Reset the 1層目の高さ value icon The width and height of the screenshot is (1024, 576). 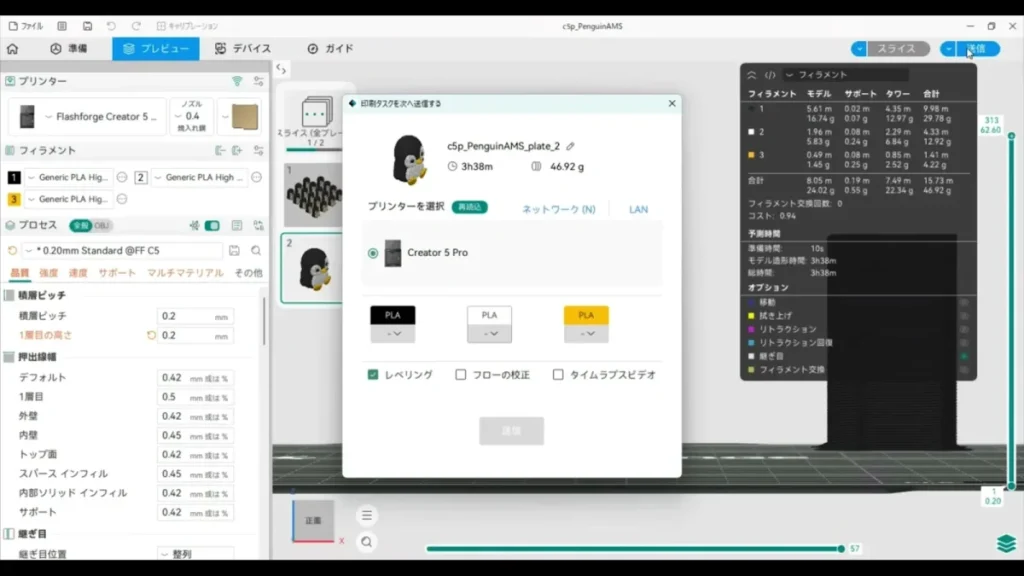click(151, 336)
